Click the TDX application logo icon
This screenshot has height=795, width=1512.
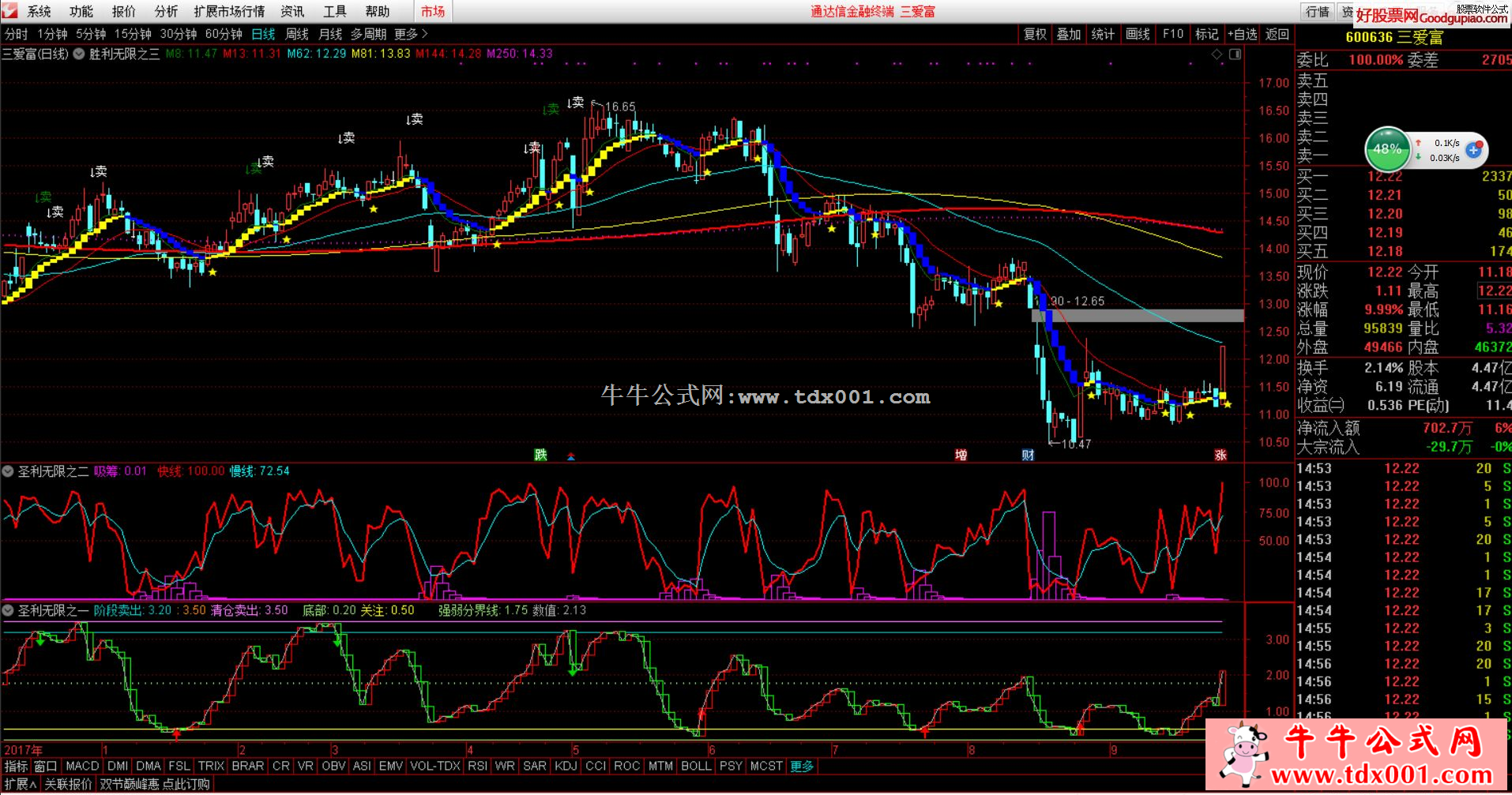[9, 11]
